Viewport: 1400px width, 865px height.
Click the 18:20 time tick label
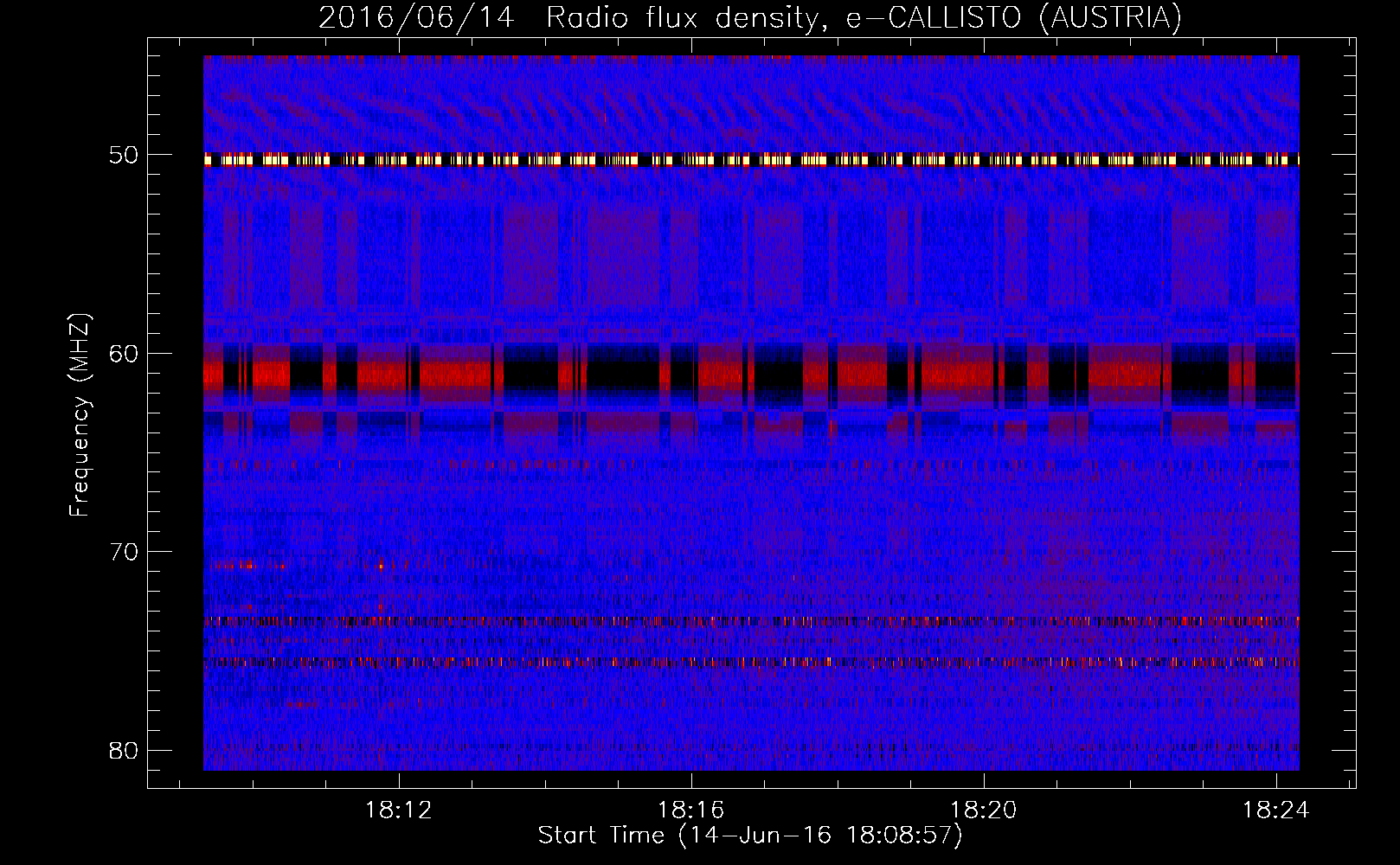coord(984,811)
